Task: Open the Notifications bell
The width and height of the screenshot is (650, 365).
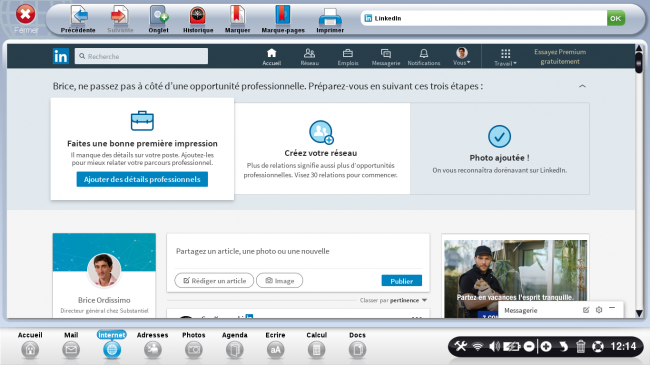Action: (x=424, y=57)
